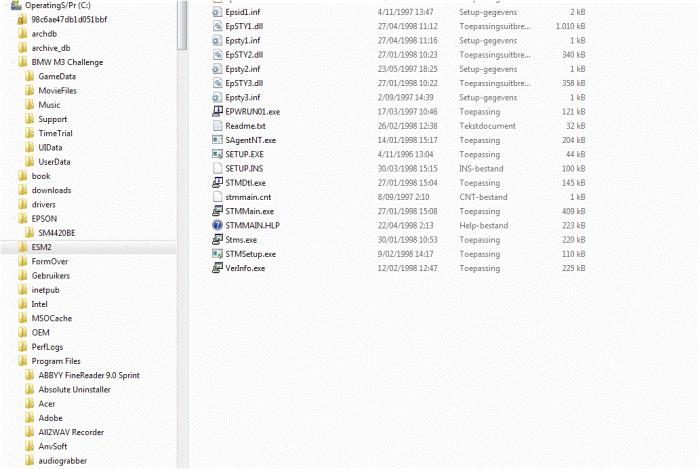The image size is (700, 469).
Task: Open the UIData subfolder
Action: point(50,148)
